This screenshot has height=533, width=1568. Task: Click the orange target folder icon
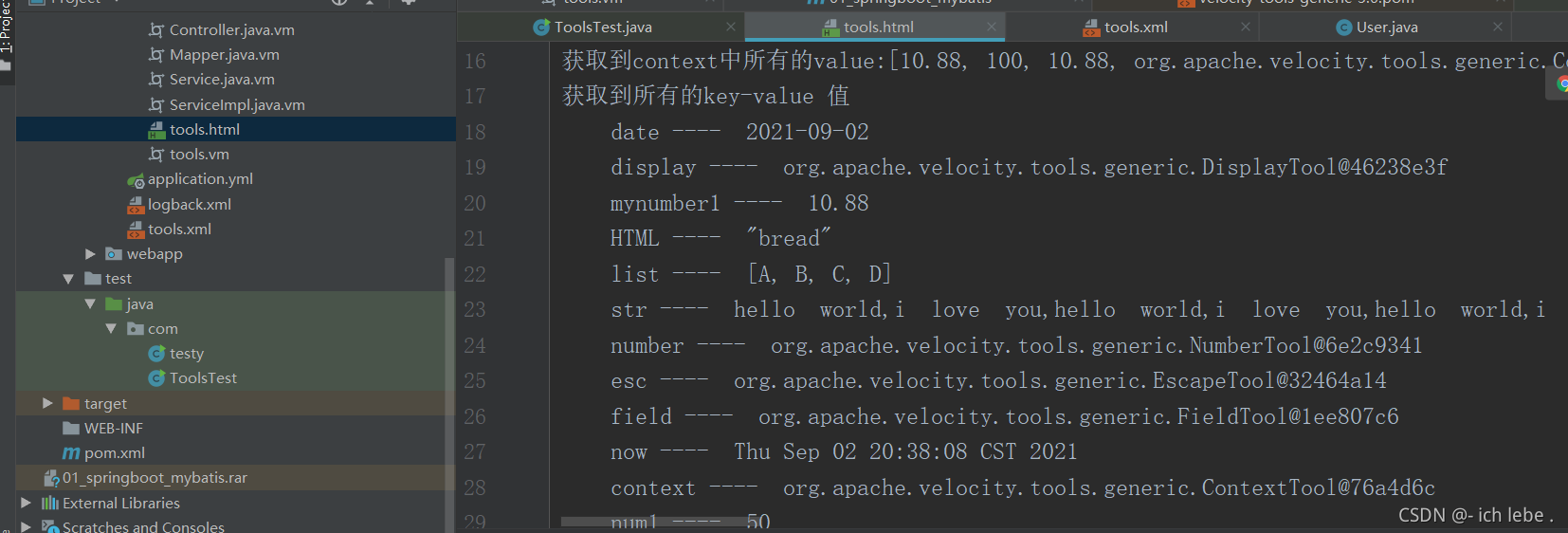click(71, 403)
